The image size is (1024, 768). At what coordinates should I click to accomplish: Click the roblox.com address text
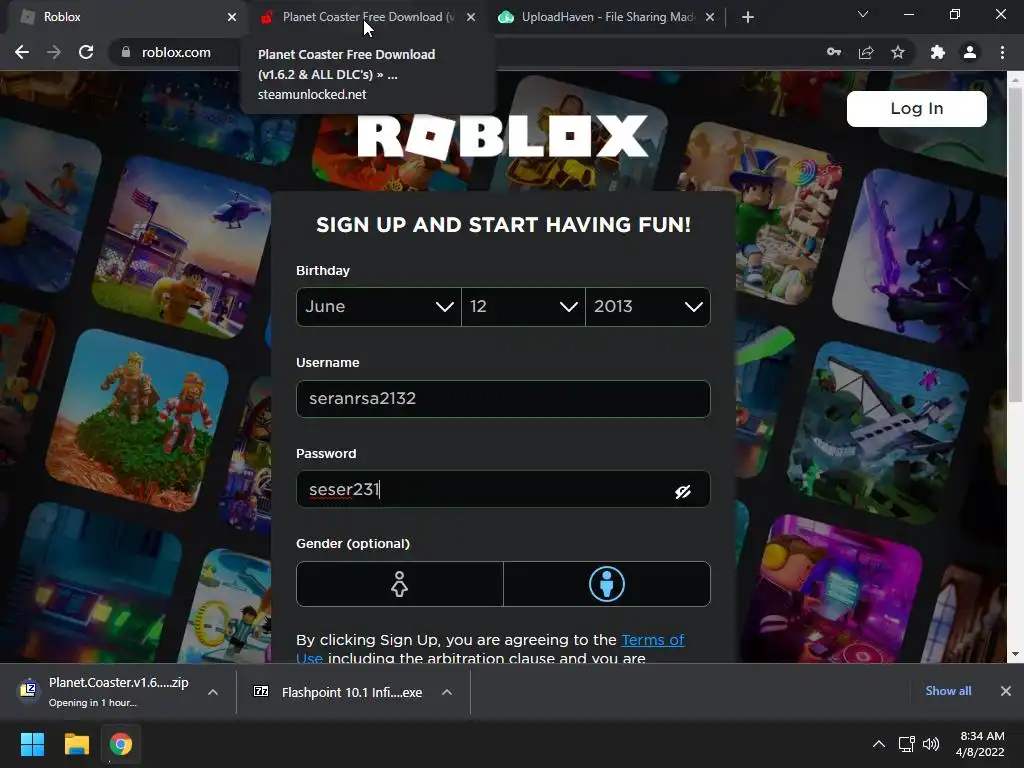coord(176,52)
